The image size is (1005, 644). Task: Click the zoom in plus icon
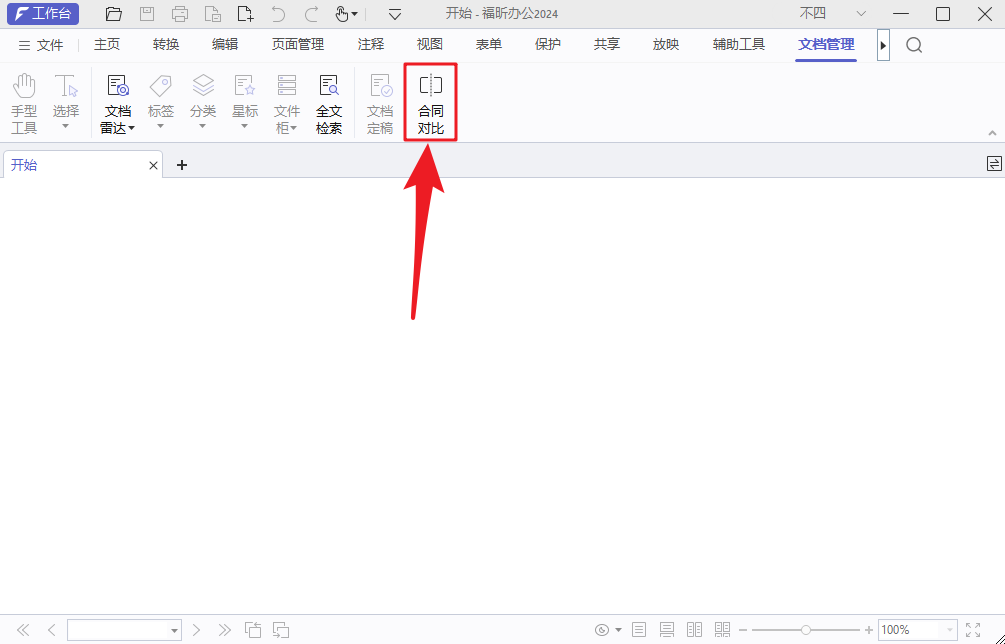point(868,630)
